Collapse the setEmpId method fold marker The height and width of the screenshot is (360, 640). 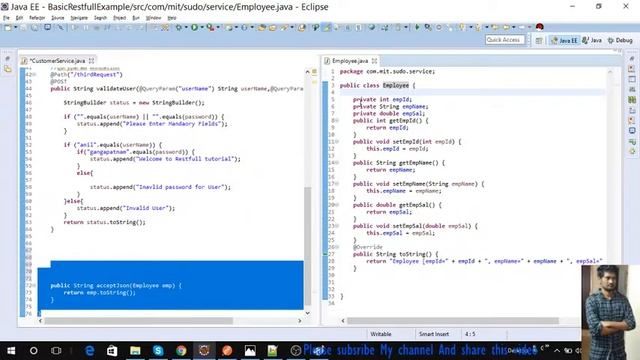(337, 142)
